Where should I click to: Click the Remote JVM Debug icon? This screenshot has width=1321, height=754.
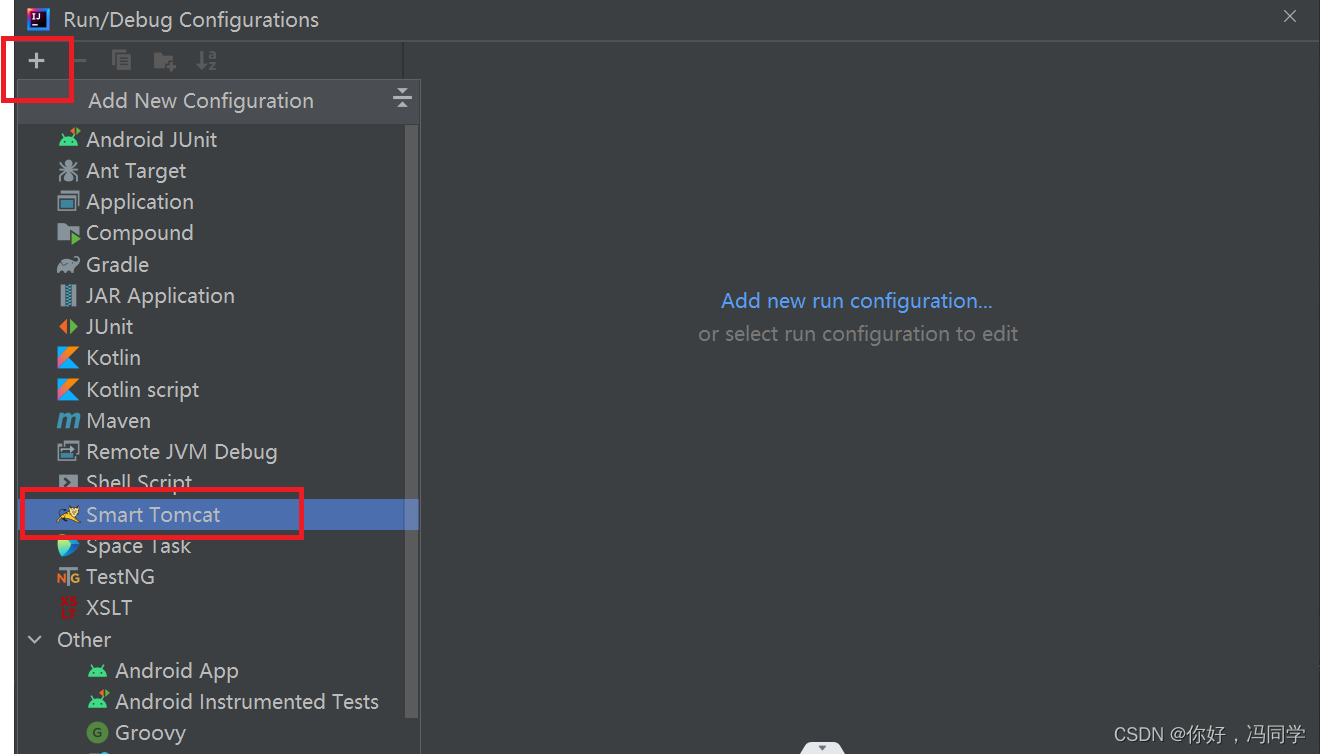(x=68, y=452)
